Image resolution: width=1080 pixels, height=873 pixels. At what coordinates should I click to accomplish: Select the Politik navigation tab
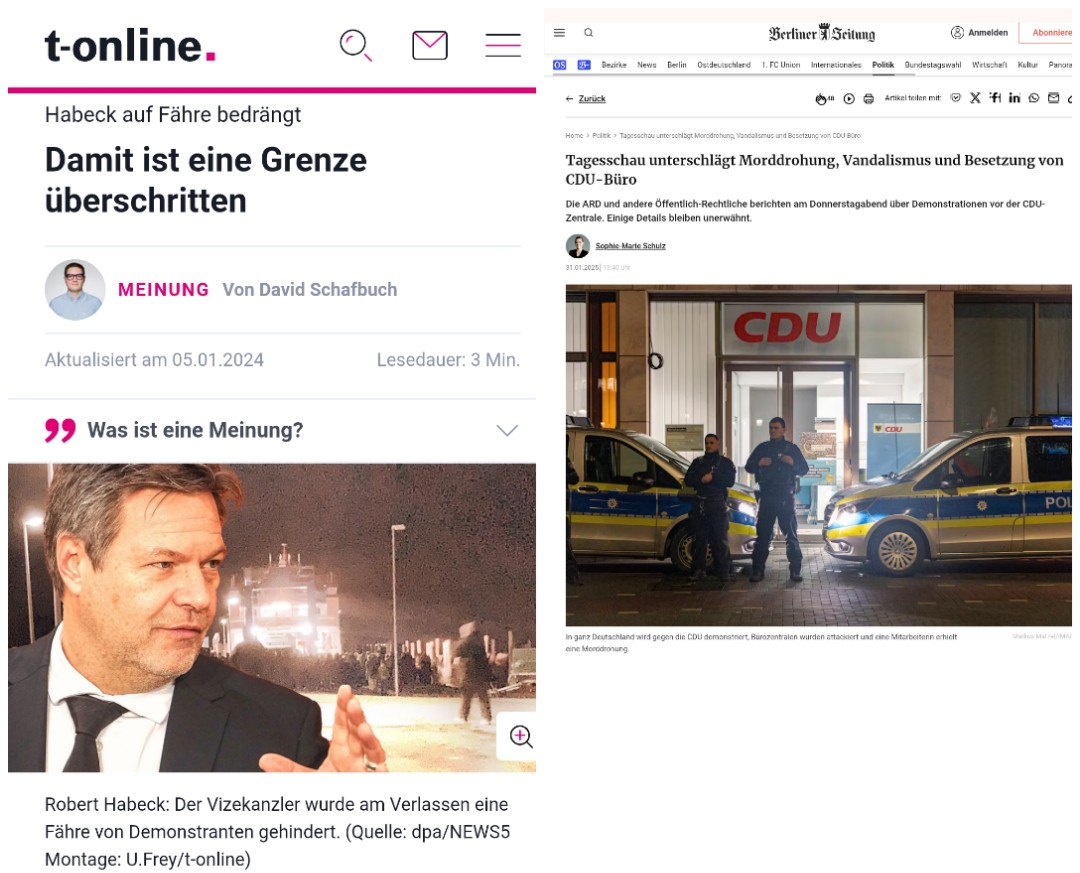[x=883, y=65]
